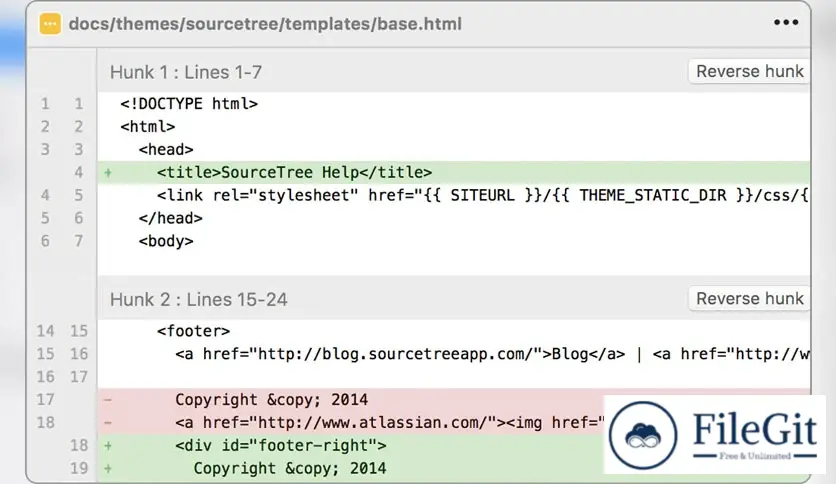Click the blank line numbered 16 17
836x484 pixels.
click(454, 376)
